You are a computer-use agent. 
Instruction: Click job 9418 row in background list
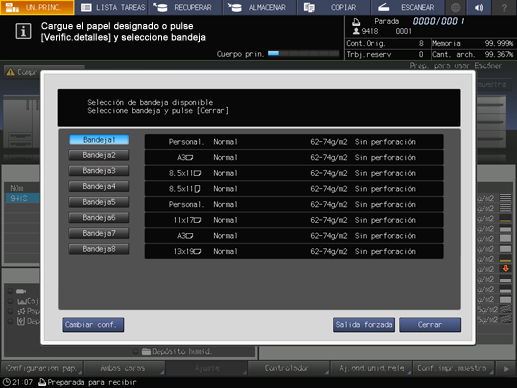coord(22,198)
